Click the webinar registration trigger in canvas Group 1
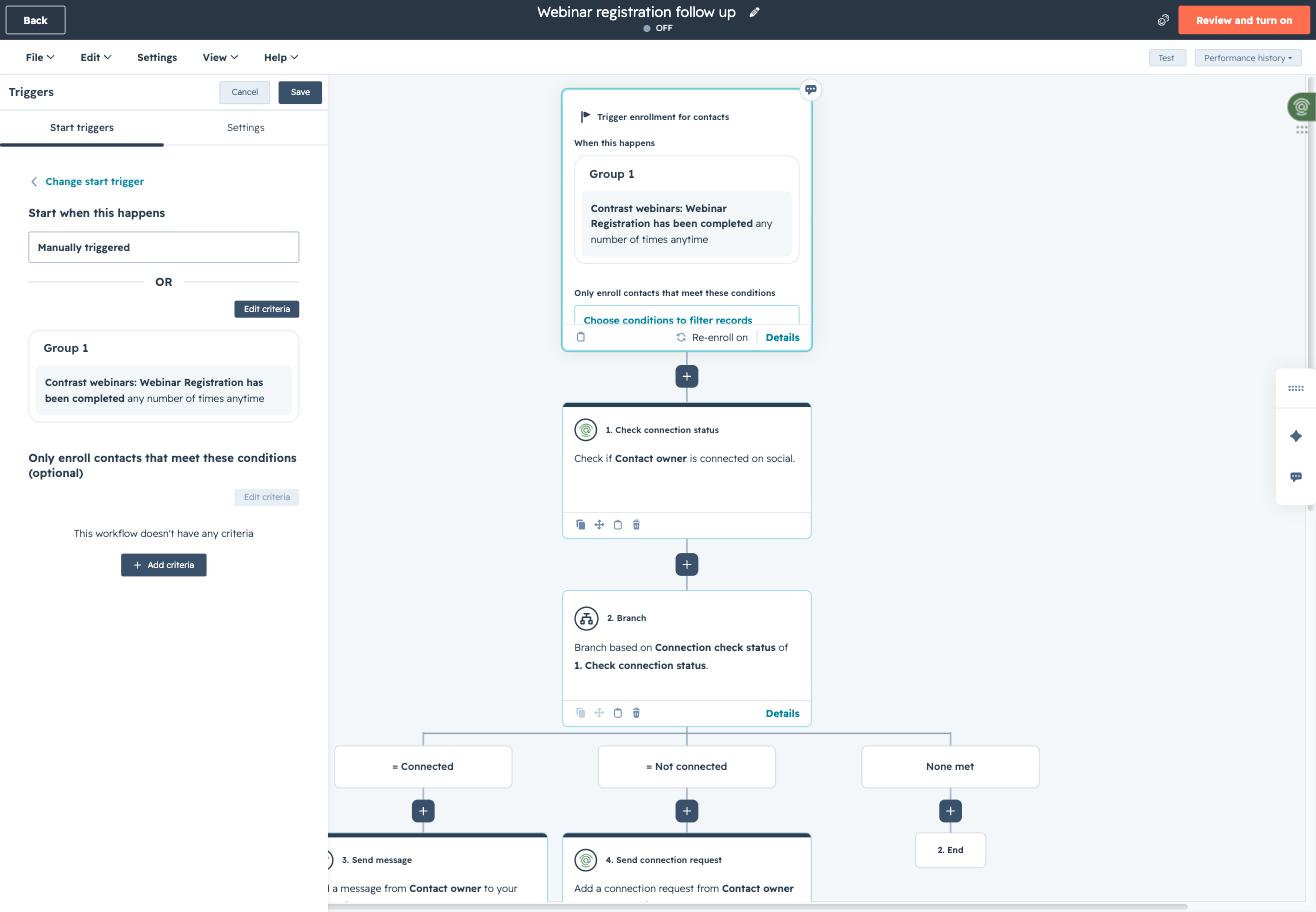 tap(687, 224)
